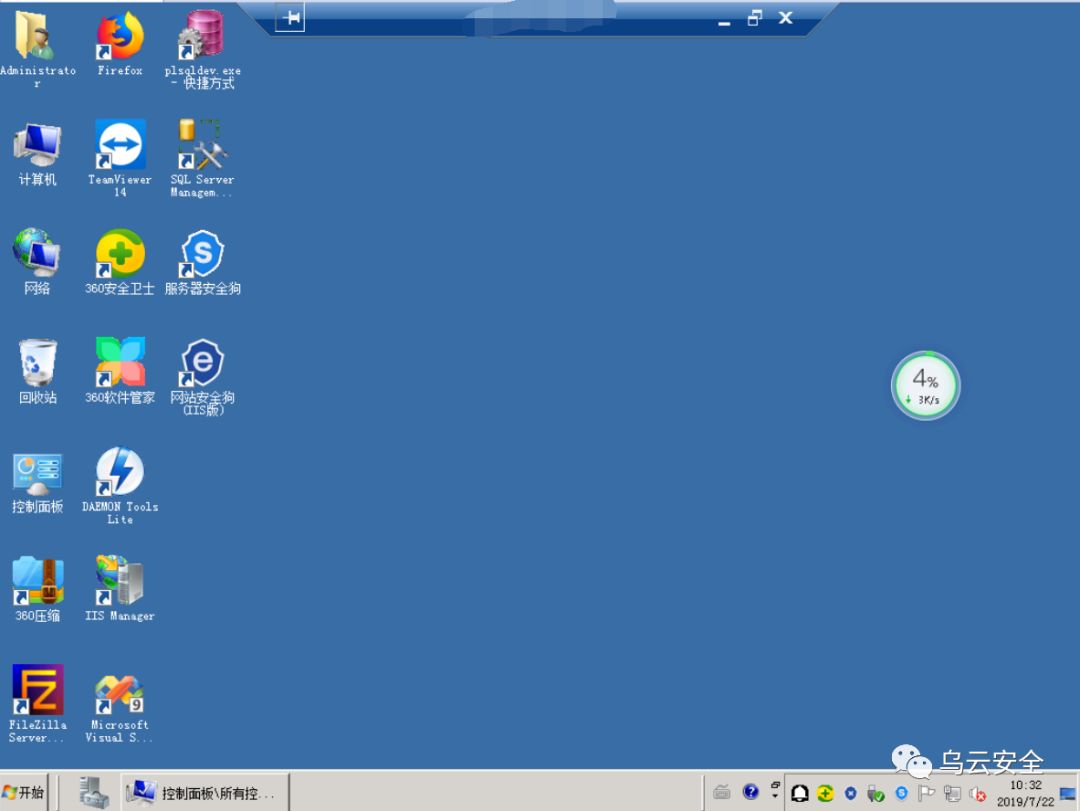This screenshot has width=1080, height=811.
Task: Click the network connection tray icon
Action: tap(952, 794)
